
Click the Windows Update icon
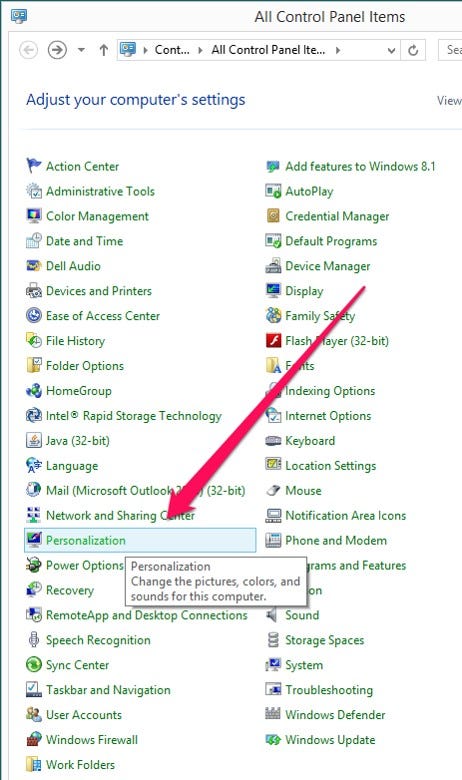pos(273,740)
